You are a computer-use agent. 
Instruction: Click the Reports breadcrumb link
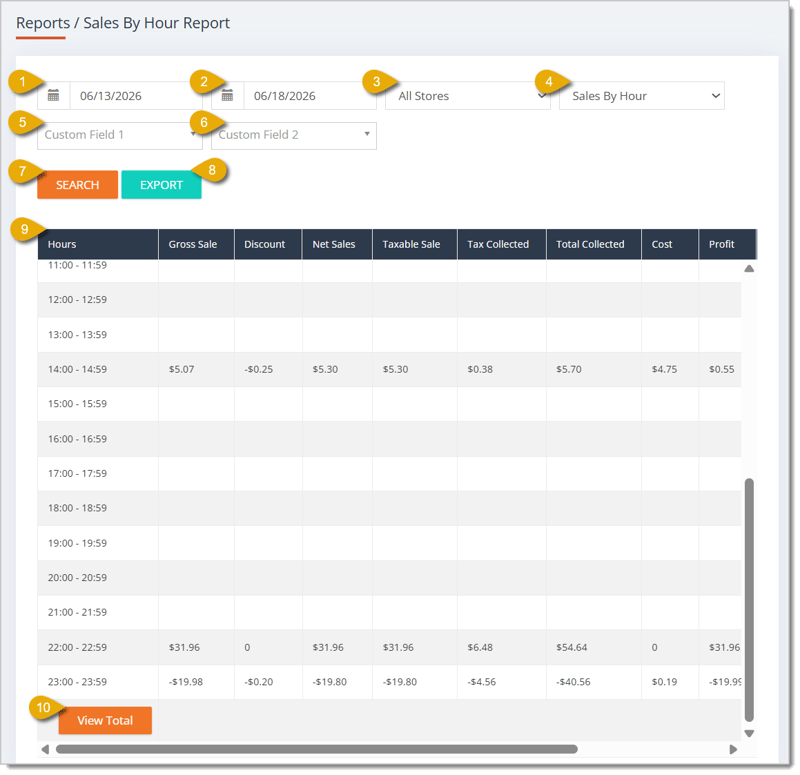tap(43, 23)
